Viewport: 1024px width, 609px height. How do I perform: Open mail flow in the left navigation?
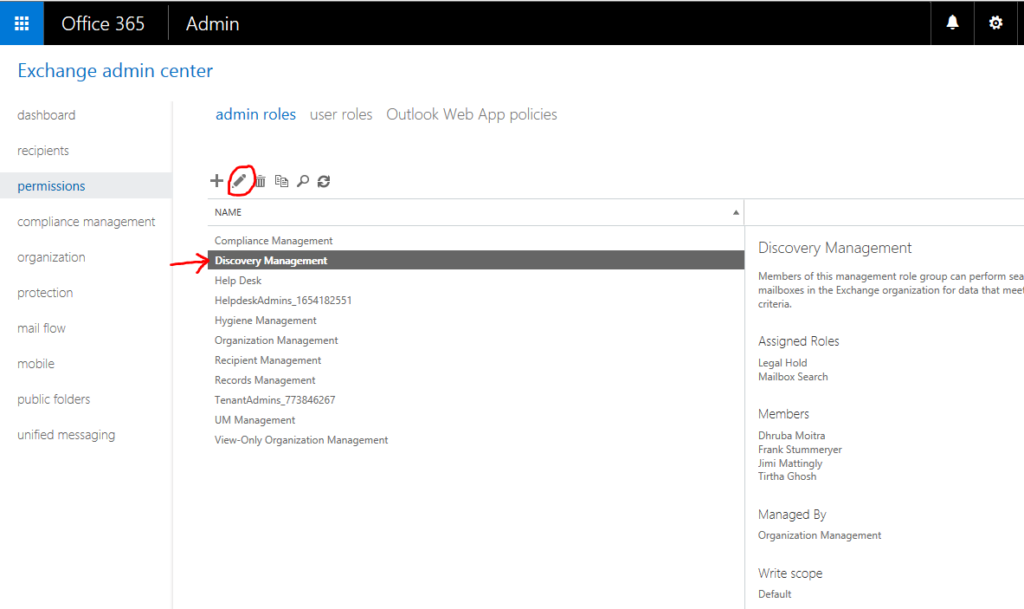click(x=41, y=328)
